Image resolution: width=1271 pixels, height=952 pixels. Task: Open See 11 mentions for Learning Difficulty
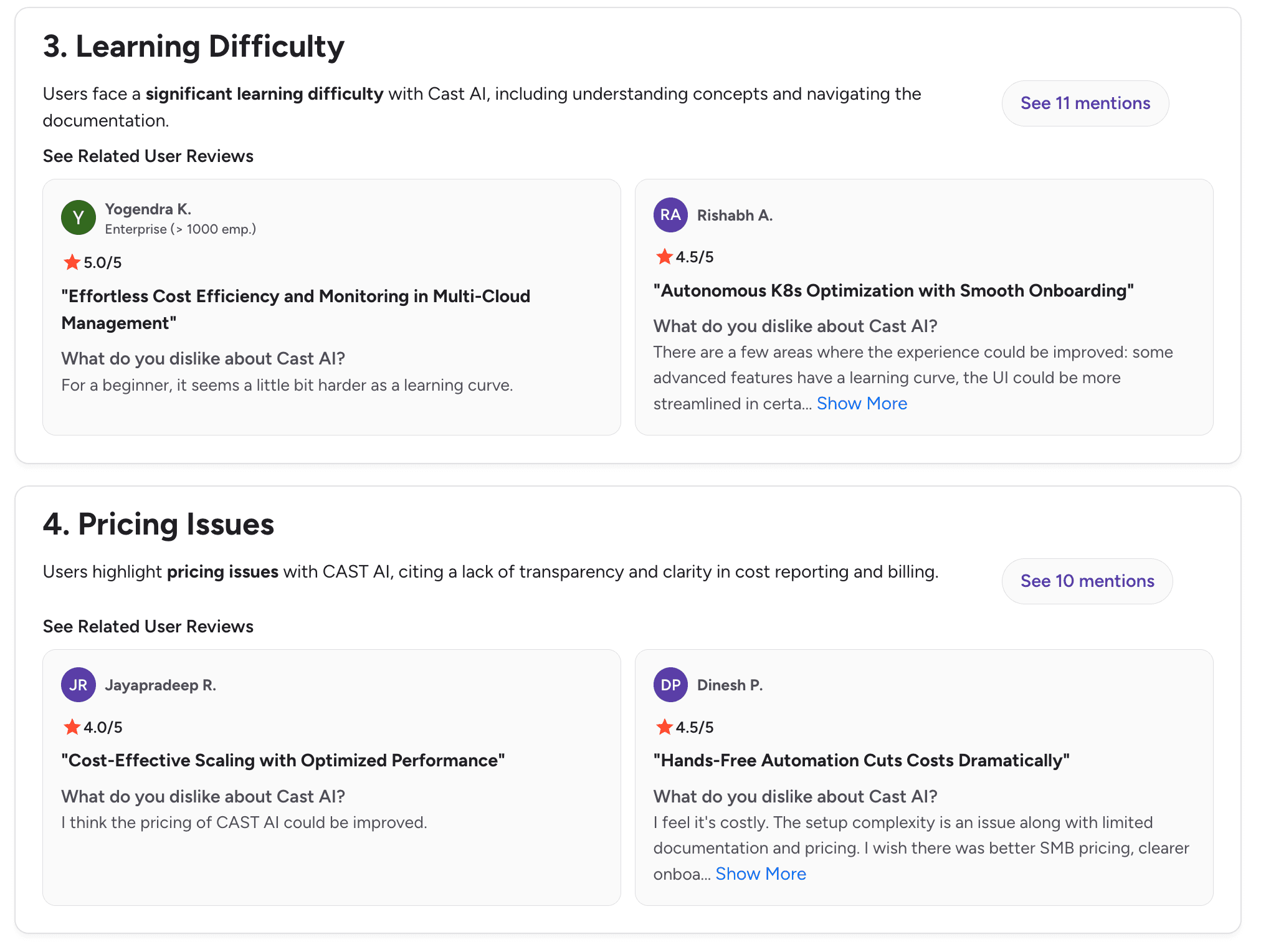pyautogui.click(x=1085, y=103)
